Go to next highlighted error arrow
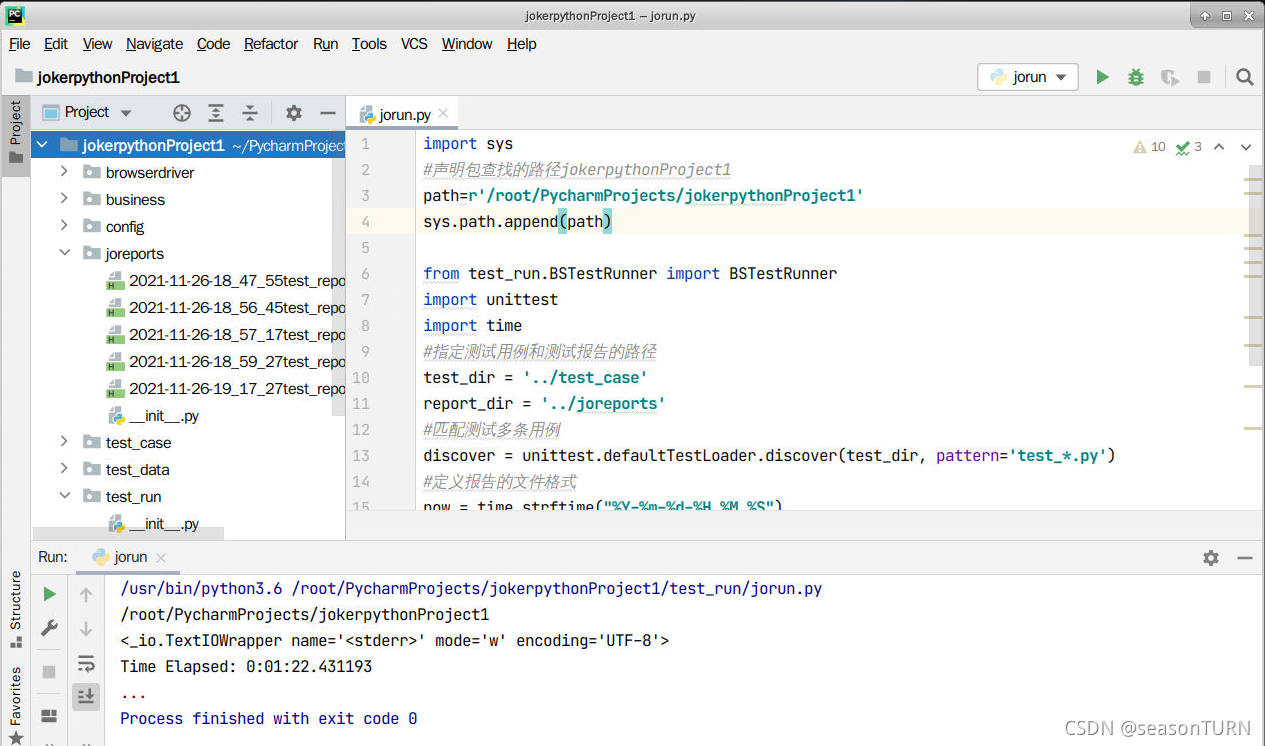 (1246, 147)
